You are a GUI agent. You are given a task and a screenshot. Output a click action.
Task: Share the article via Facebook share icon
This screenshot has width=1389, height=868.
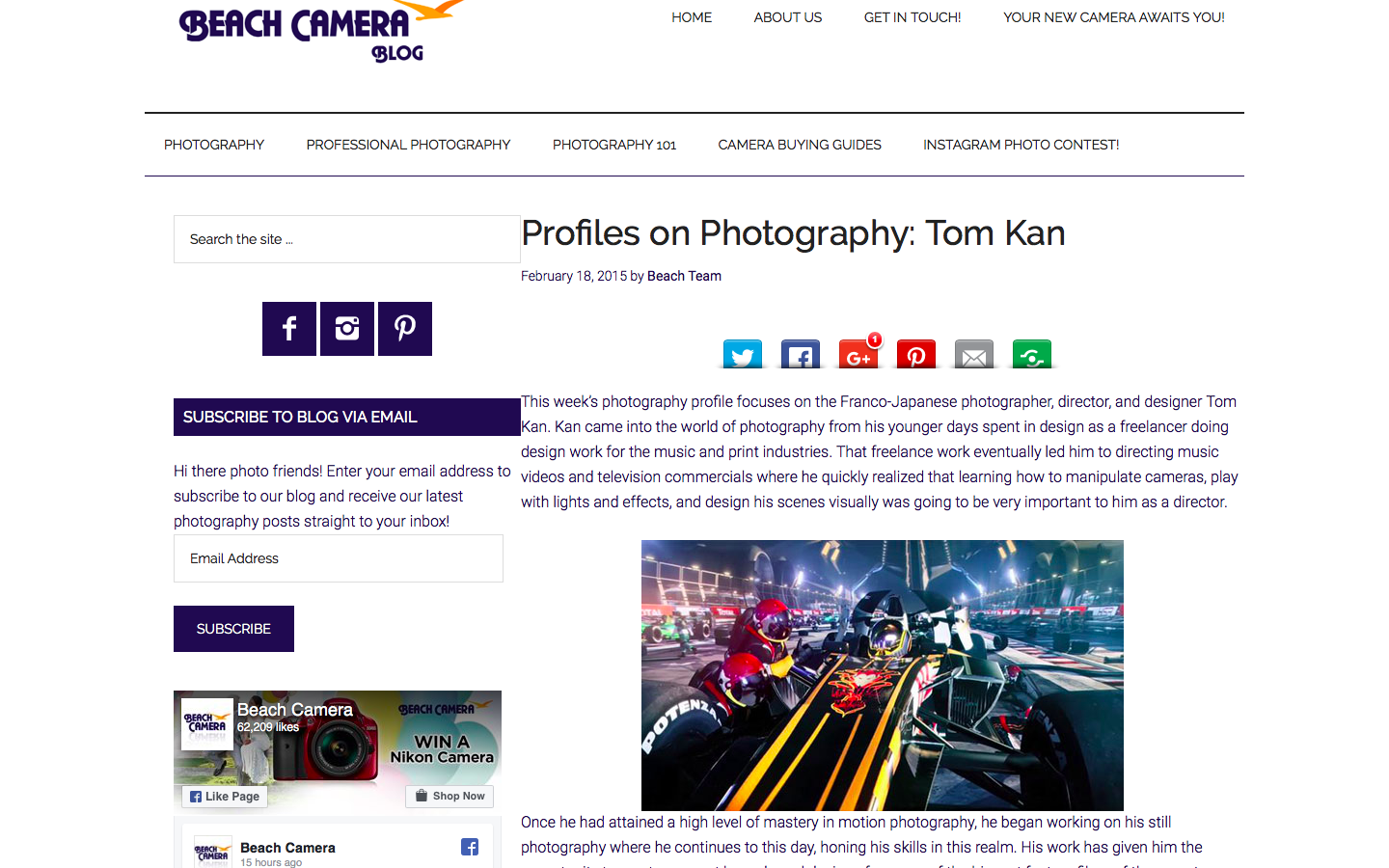click(801, 354)
